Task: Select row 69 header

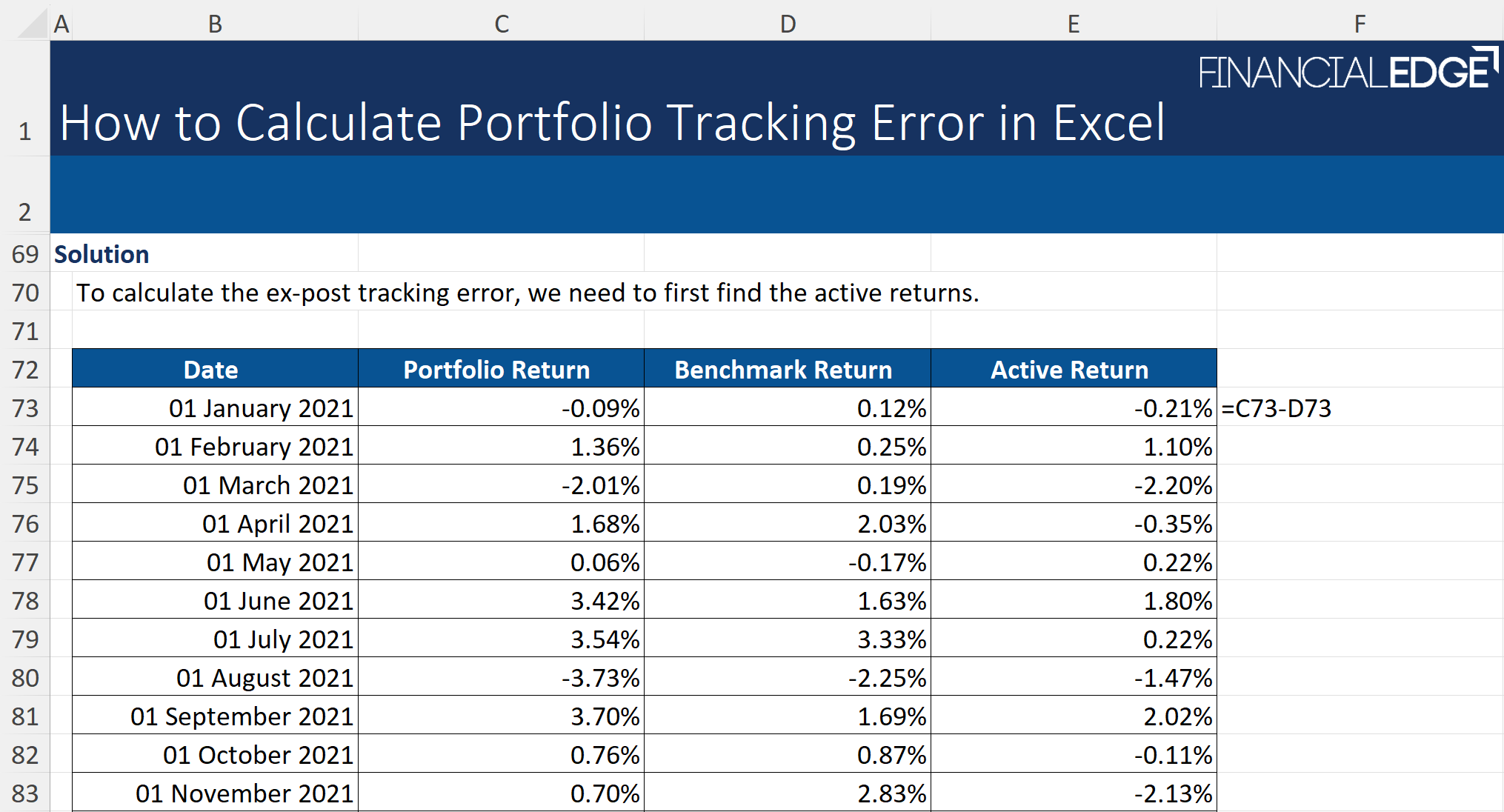Action: pyautogui.click(x=25, y=254)
